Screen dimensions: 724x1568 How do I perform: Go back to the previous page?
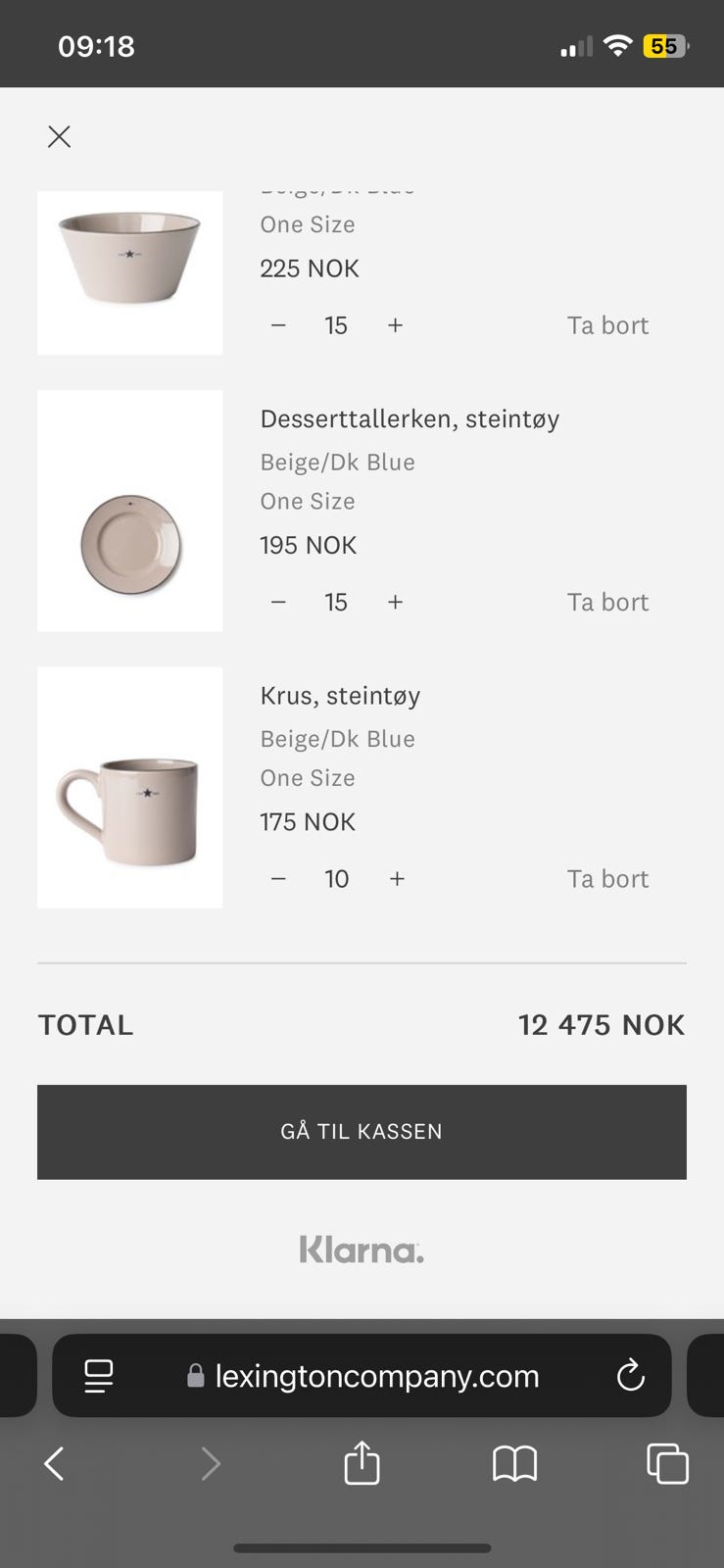(x=55, y=1464)
